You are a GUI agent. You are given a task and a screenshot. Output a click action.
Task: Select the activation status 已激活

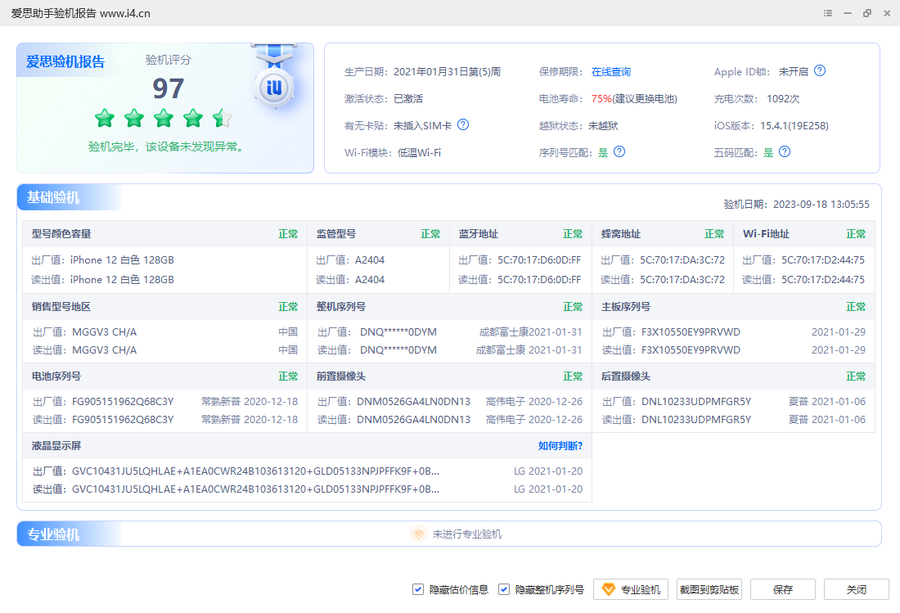408,99
